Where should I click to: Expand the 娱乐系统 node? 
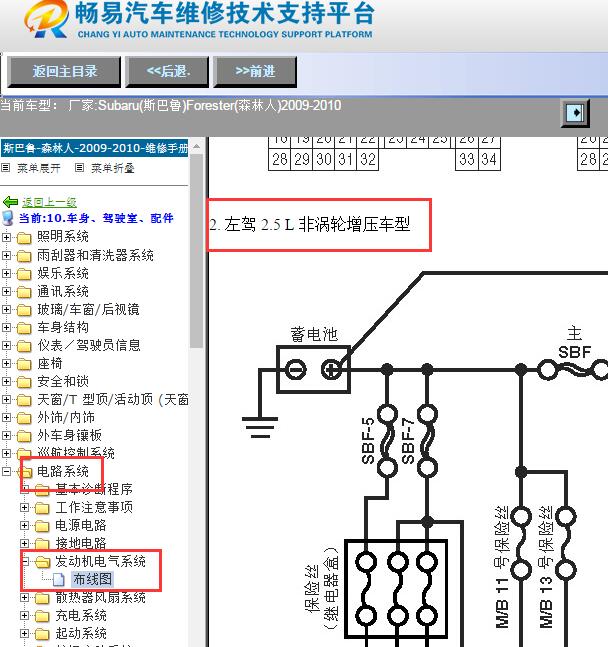pos(6,273)
